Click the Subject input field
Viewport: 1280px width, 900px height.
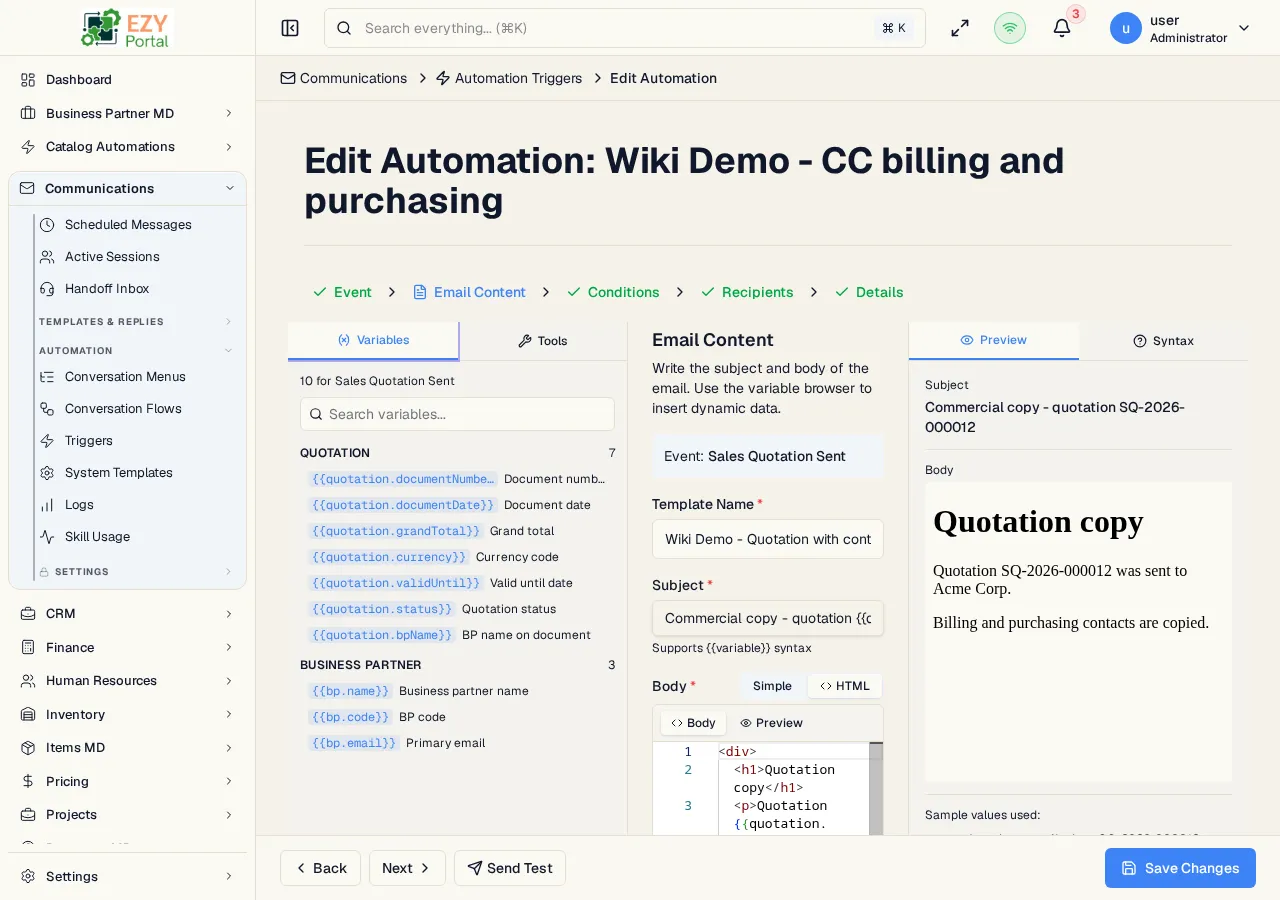click(768, 618)
